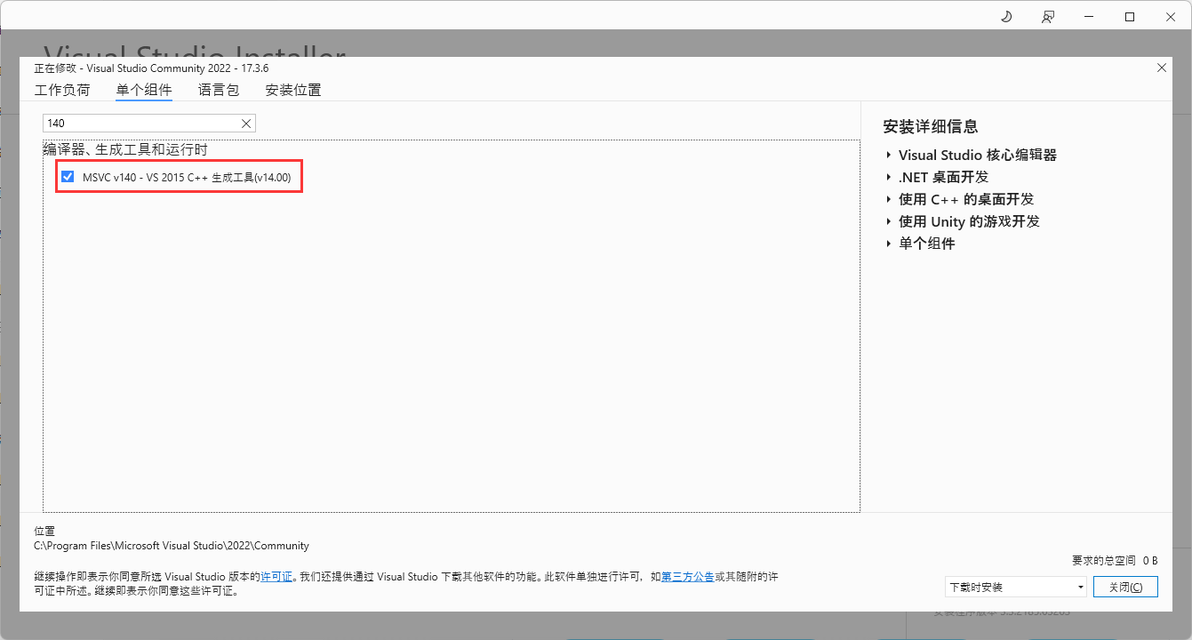Image resolution: width=1192 pixels, height=640 pixels.
Task: Expand 使用 Unity 的游戏开发 details
Action: pyautogui.click(x=888, y=221)
